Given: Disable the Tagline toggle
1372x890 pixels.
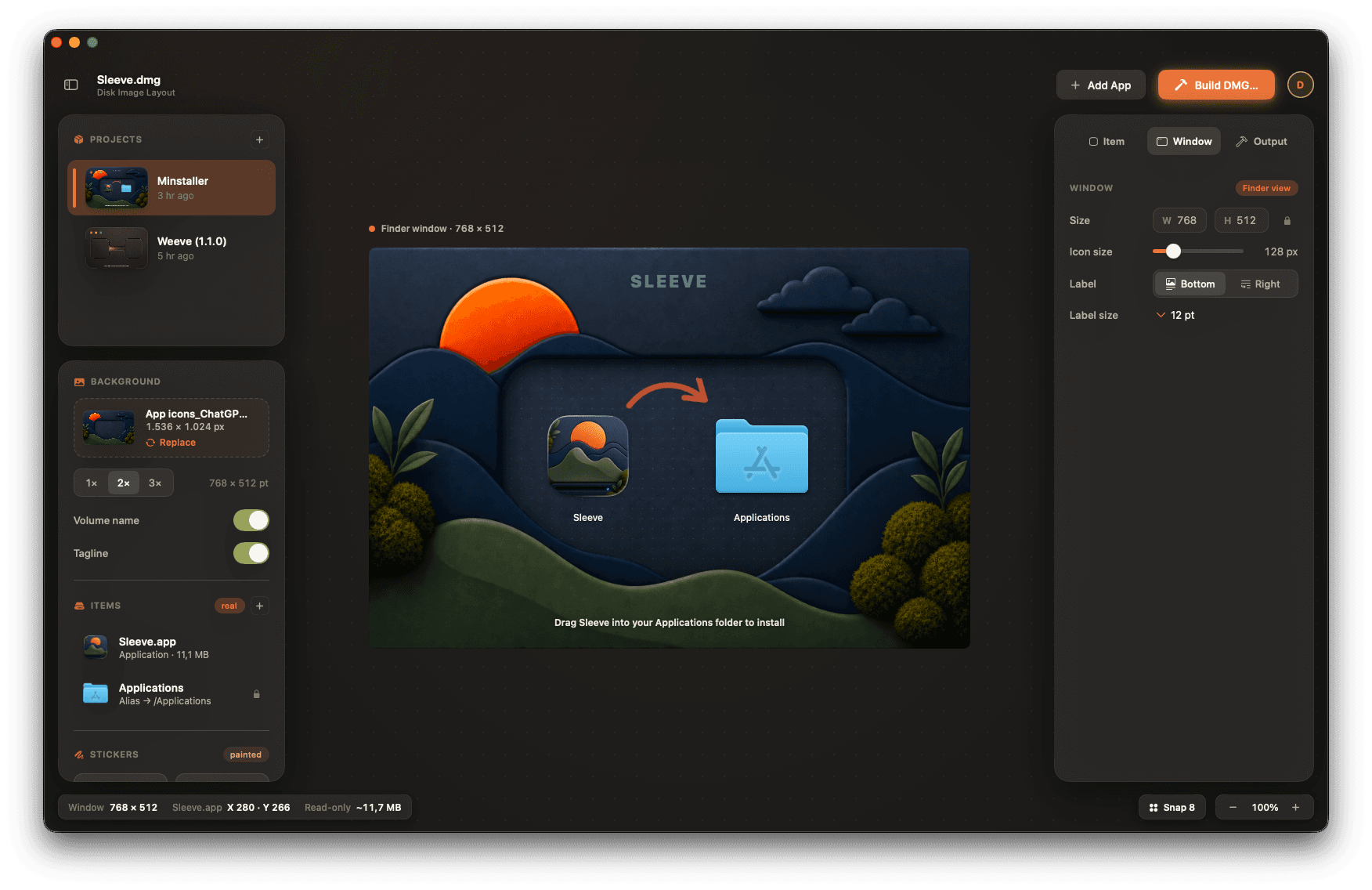Looking at the screenshot, I should (251, 553).
